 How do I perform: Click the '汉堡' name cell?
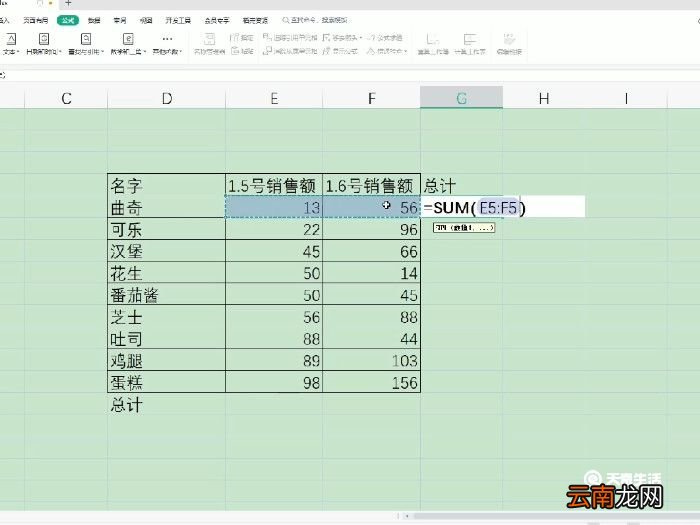[x=167, y=251]
